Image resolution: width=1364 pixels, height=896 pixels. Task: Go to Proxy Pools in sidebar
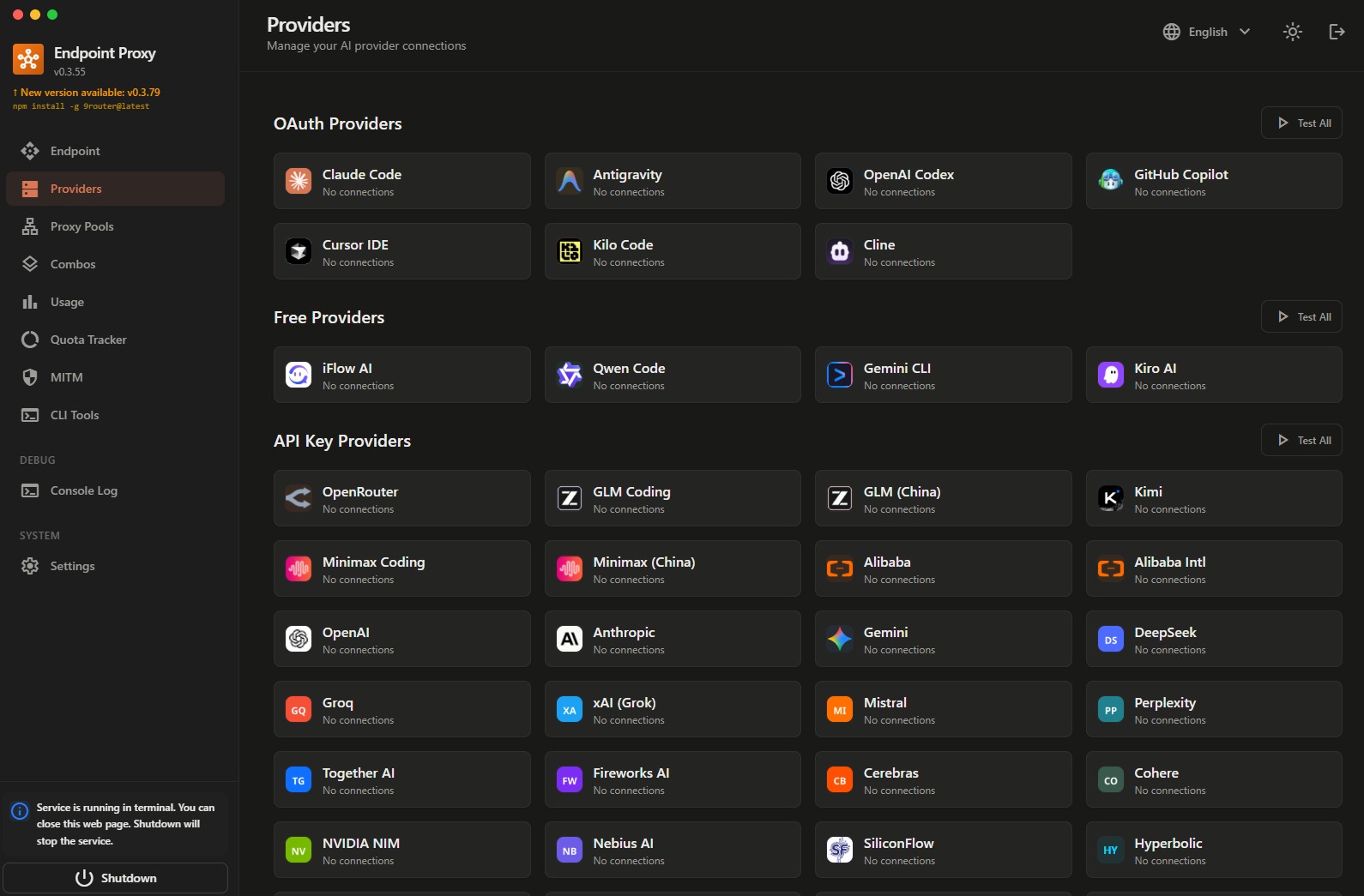point(81,226)
